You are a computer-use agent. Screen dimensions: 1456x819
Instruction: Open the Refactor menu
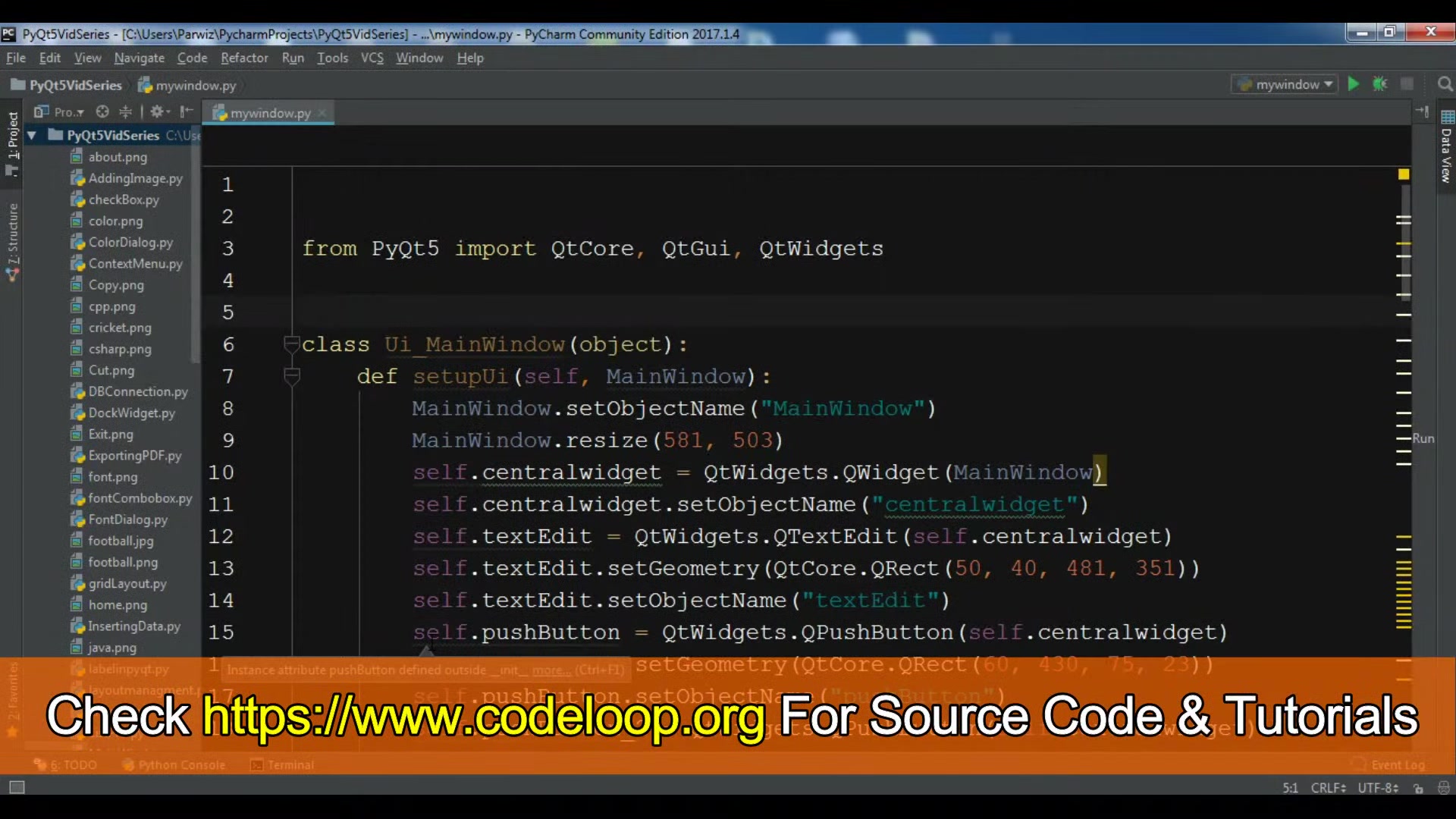tap(244, 58)
